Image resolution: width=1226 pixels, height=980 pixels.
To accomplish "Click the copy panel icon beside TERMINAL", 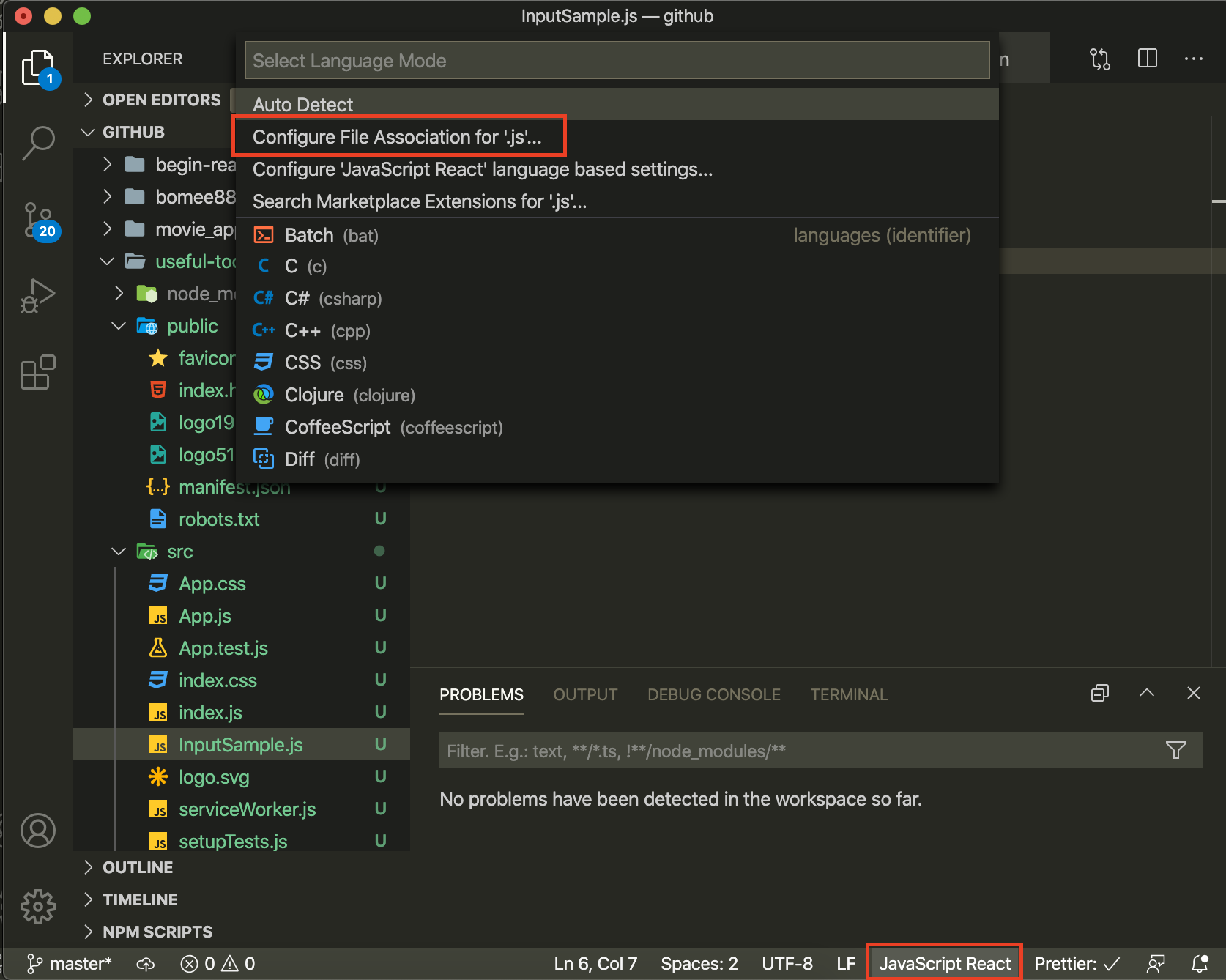I will [1100, 693].
